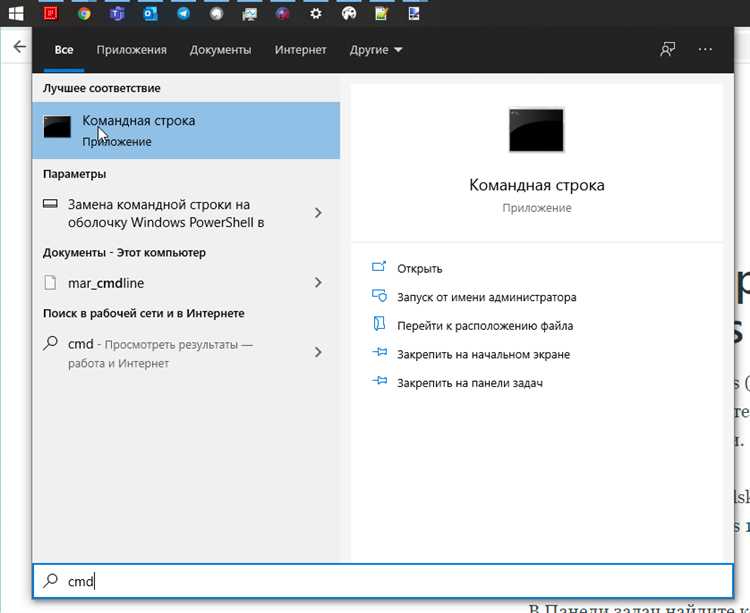Expand arrow for cmd web search result
The height and width of the screenshot is (613, 750).
(x=318, y=352)
